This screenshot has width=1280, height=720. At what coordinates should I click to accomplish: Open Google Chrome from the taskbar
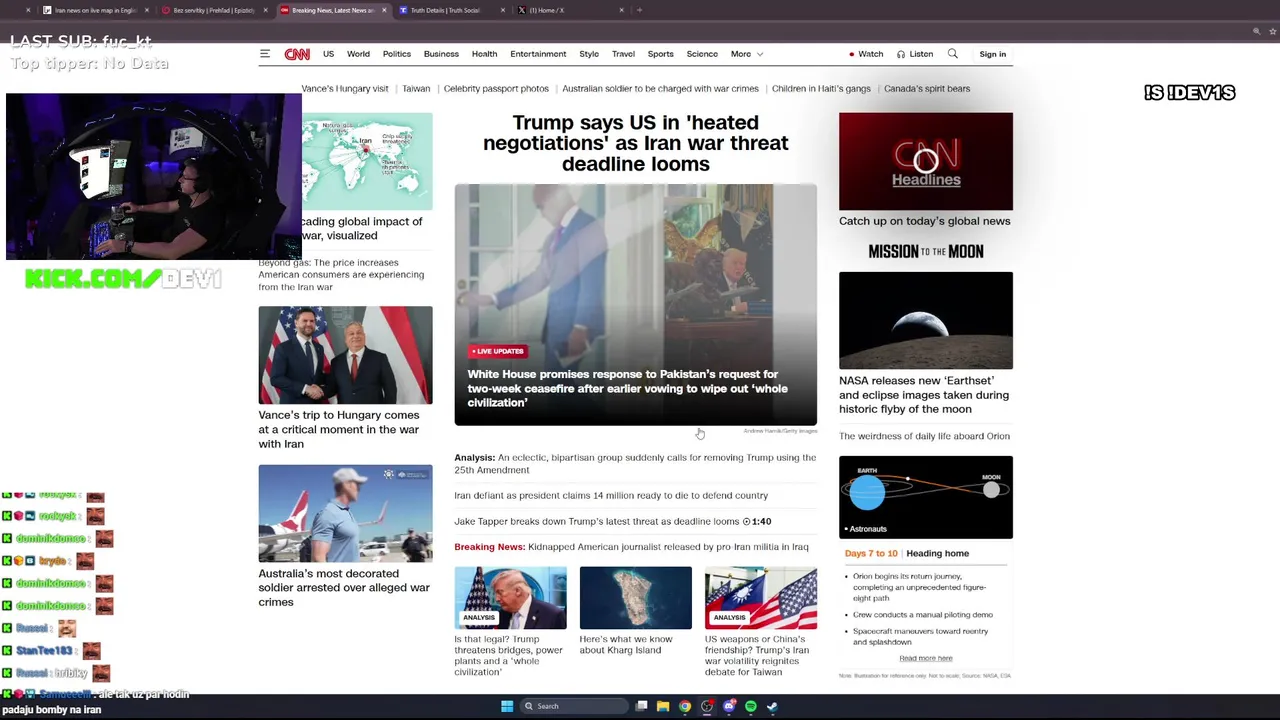685,706
